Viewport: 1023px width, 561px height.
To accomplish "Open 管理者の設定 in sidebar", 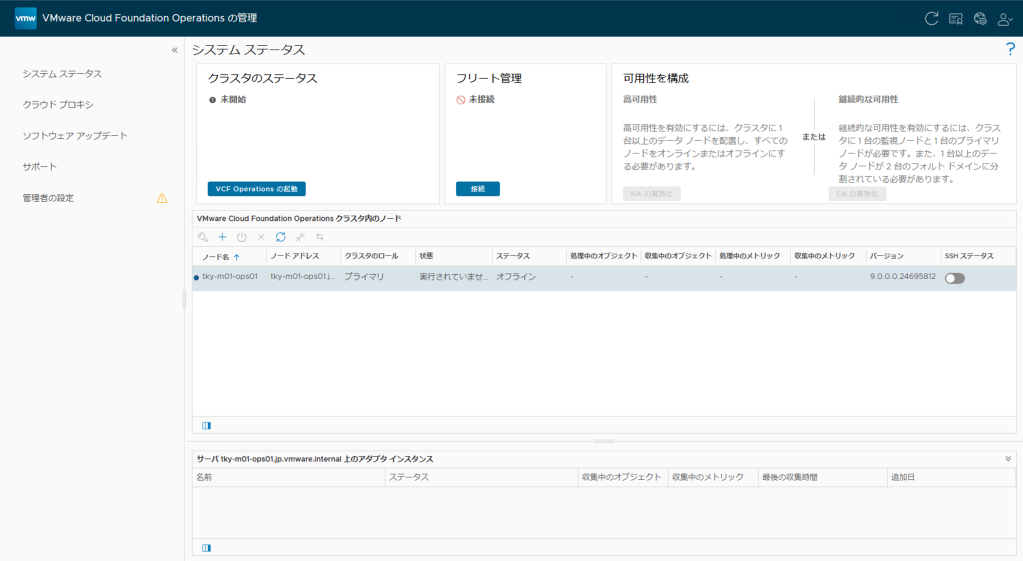I will click(x=48, y=198).
